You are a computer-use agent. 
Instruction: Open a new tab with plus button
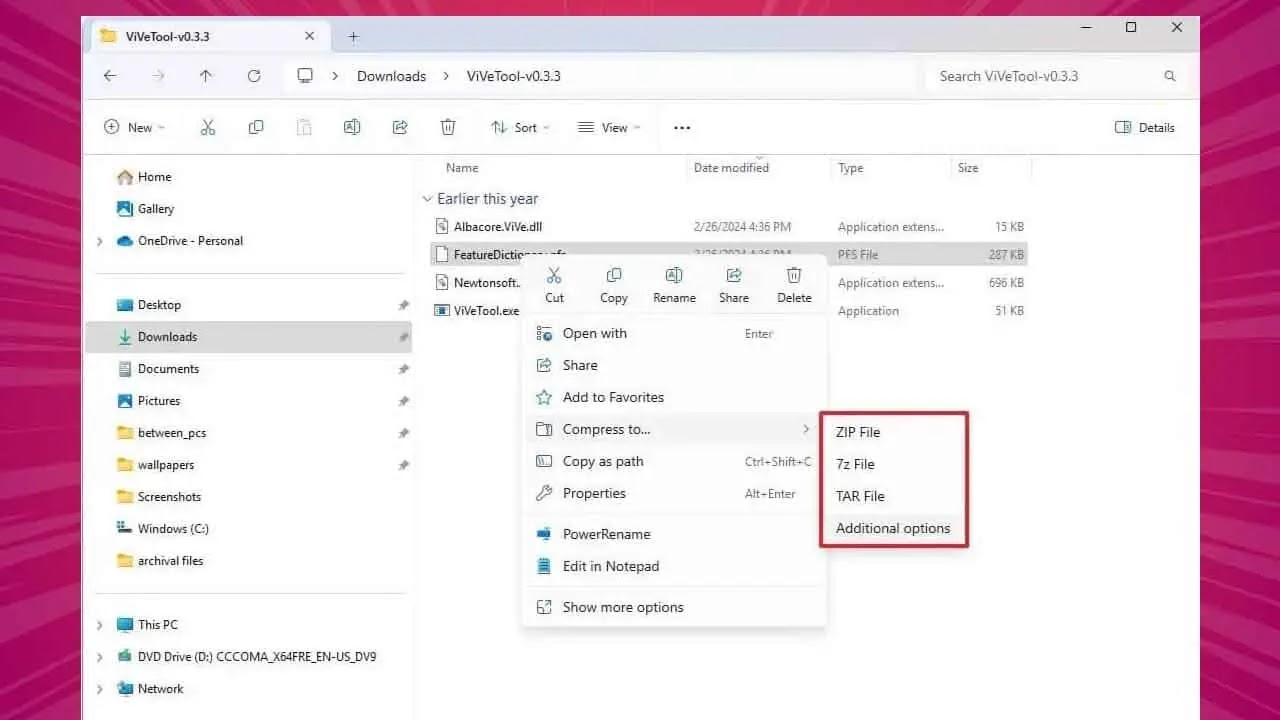pyautogui.click(x=353, y=36)
